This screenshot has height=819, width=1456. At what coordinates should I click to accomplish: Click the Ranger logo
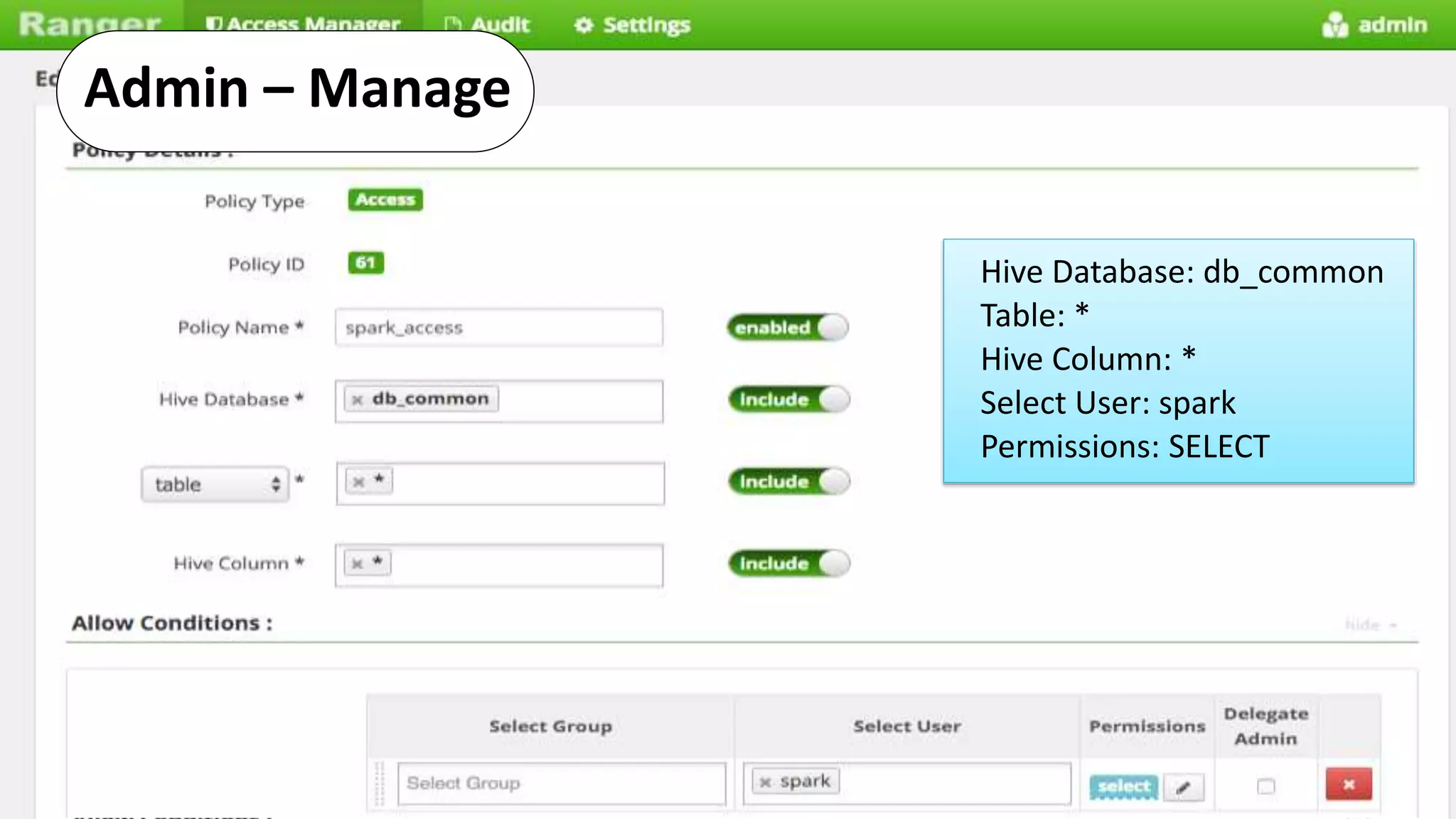[90, 23]
